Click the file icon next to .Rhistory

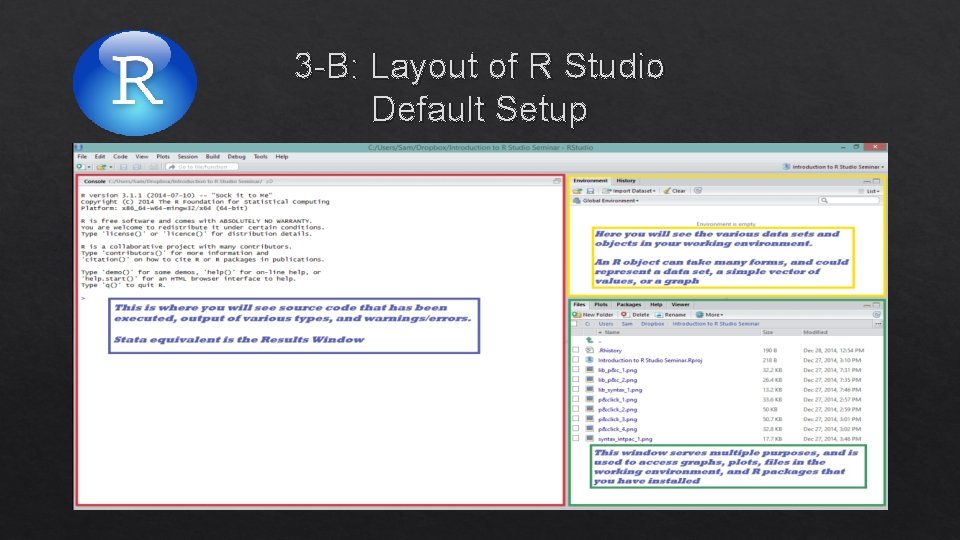590,350
